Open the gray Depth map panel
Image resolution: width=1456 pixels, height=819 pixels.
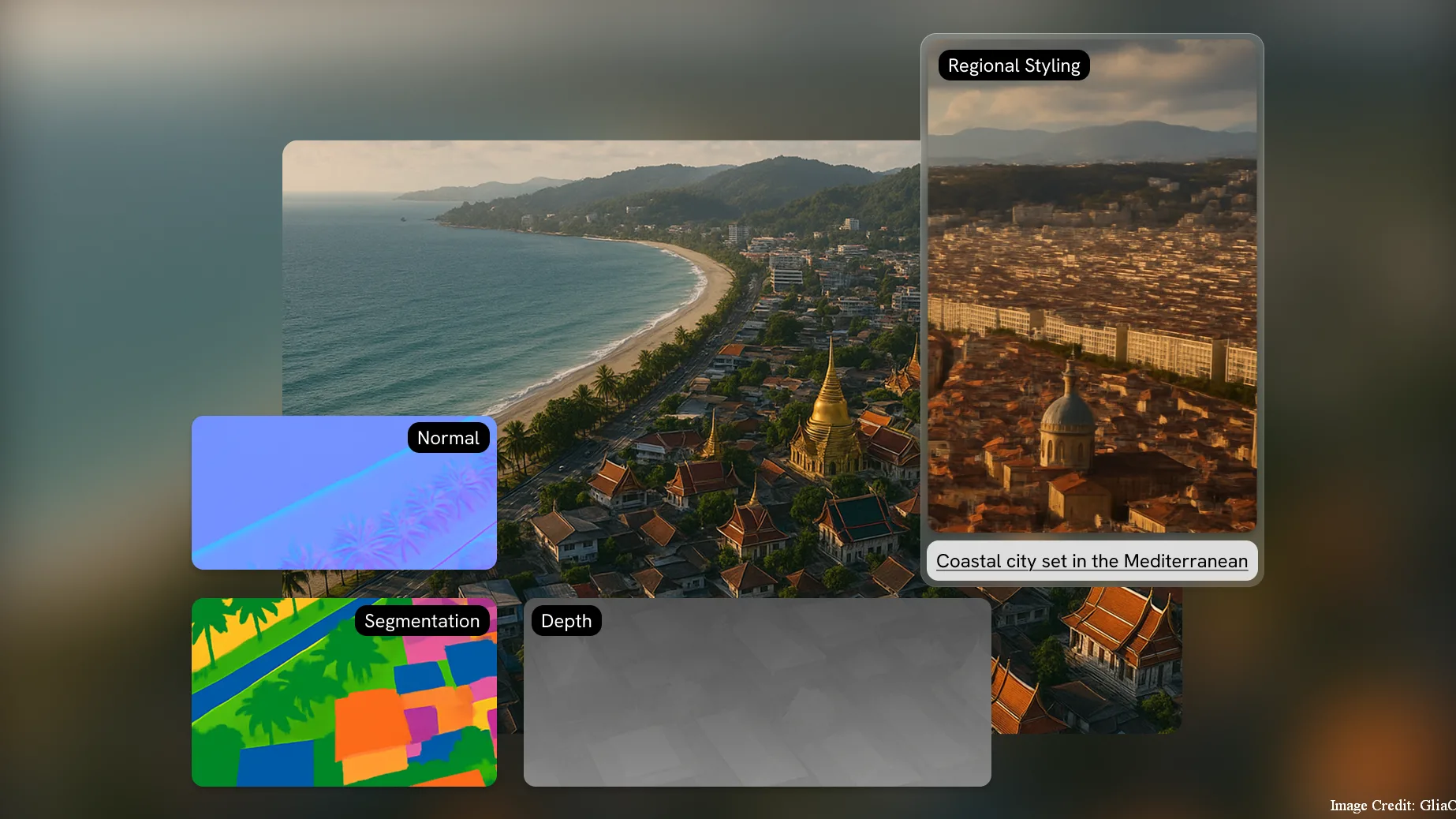click(757, 702)
